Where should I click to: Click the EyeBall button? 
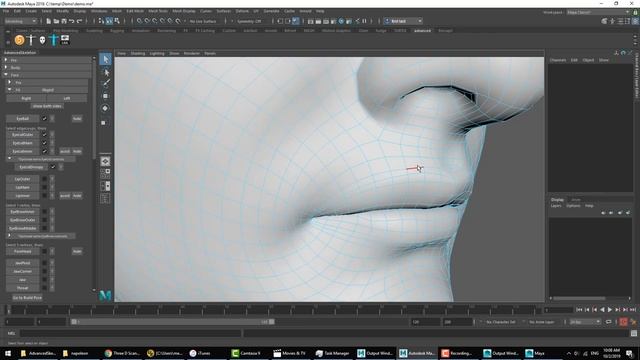(x=22, y=118)
